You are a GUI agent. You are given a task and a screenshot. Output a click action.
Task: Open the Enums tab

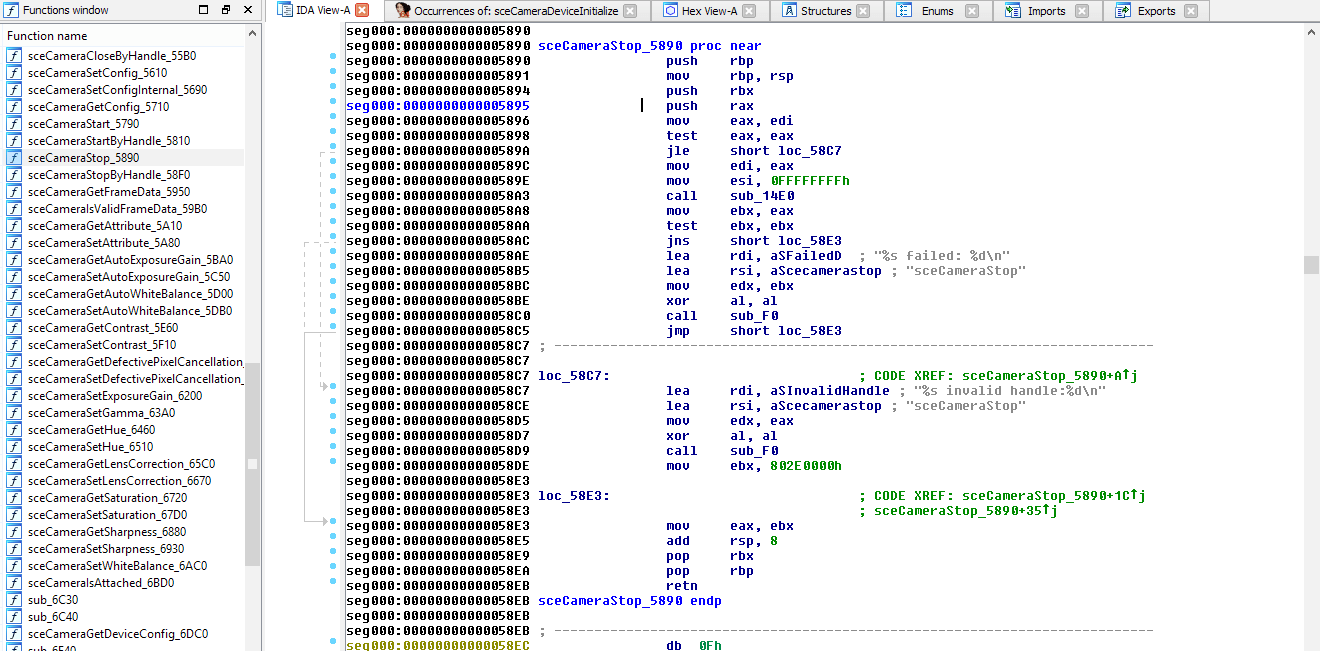938,11
